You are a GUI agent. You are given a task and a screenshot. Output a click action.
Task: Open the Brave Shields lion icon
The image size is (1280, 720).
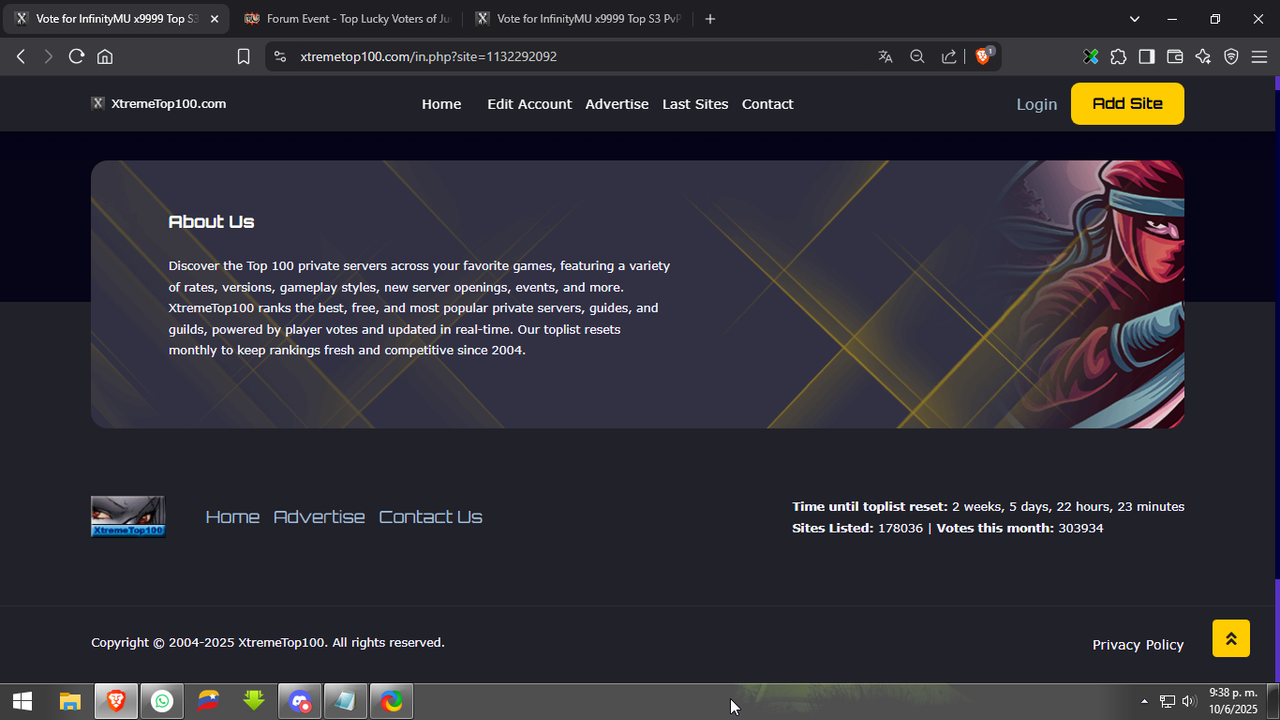point(984,56)
